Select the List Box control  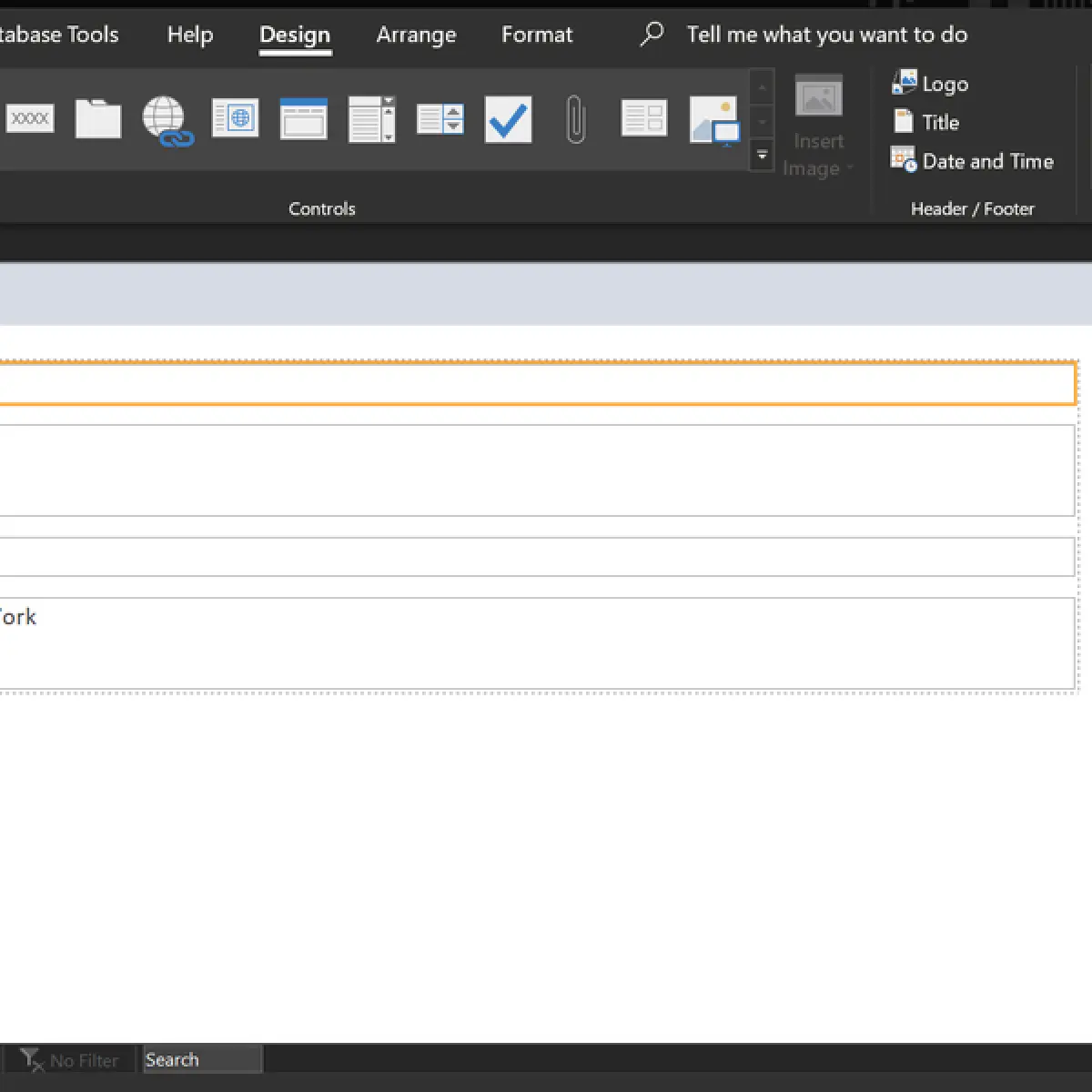(x=371, y=119)
